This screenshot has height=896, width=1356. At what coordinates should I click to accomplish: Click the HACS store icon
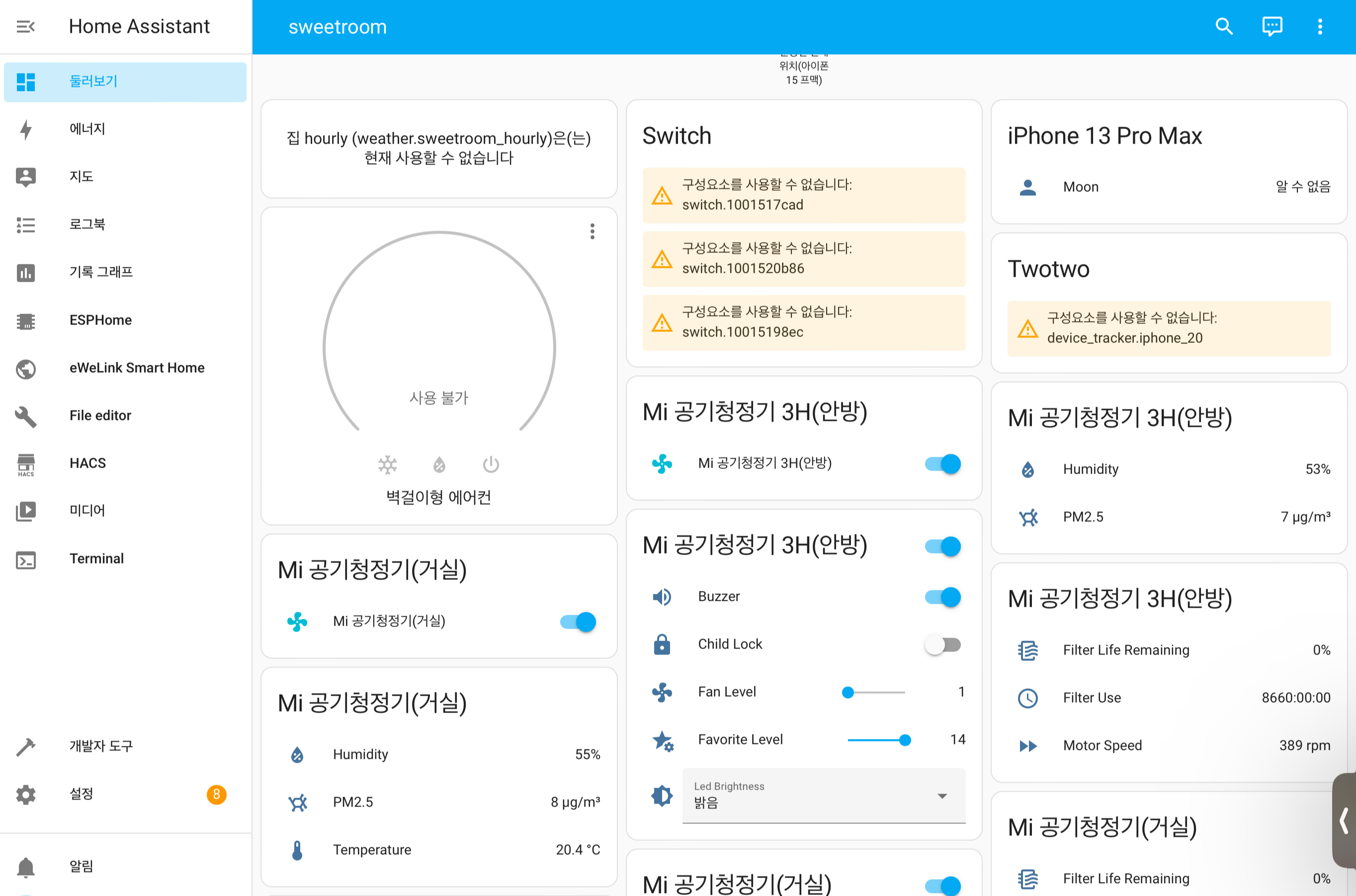click(x=26, y=464)
